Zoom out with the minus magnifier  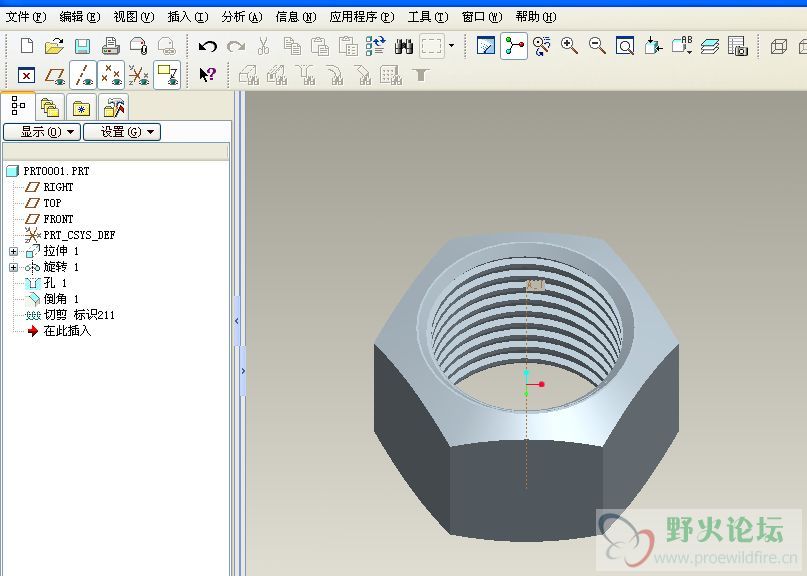click(x=597, y=46)
